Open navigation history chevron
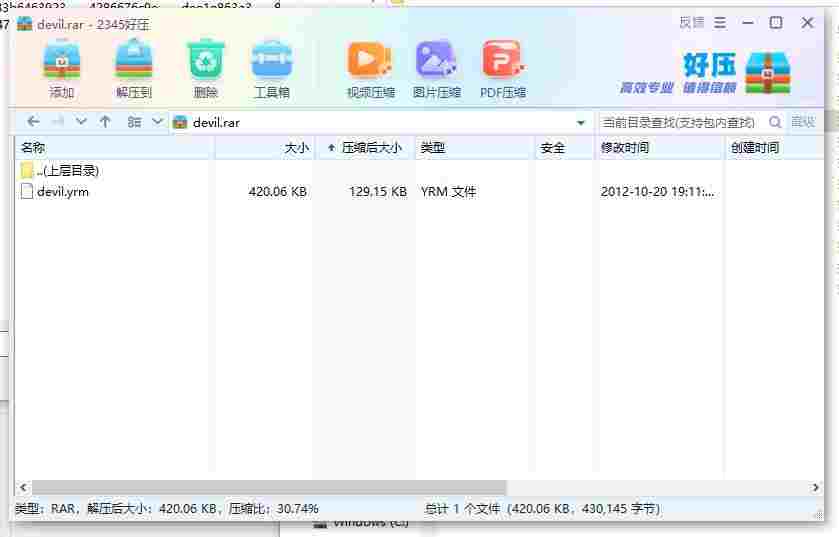Viewport: 839px width, 537px height. click(x=81, y=122)
